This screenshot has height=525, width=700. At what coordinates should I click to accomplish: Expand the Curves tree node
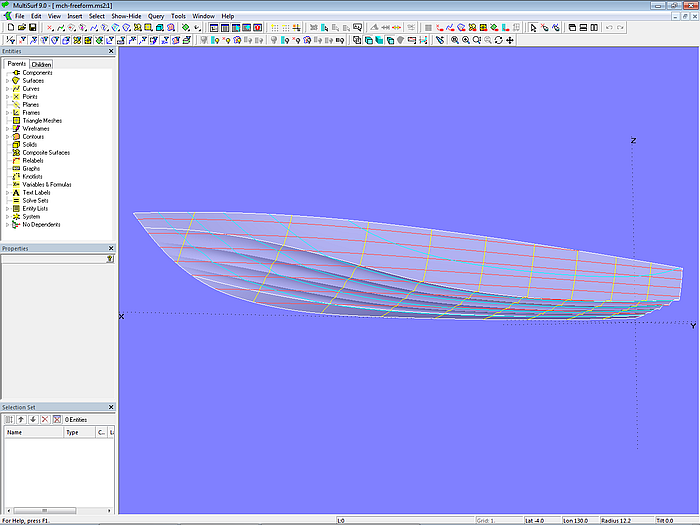point(7,89)
